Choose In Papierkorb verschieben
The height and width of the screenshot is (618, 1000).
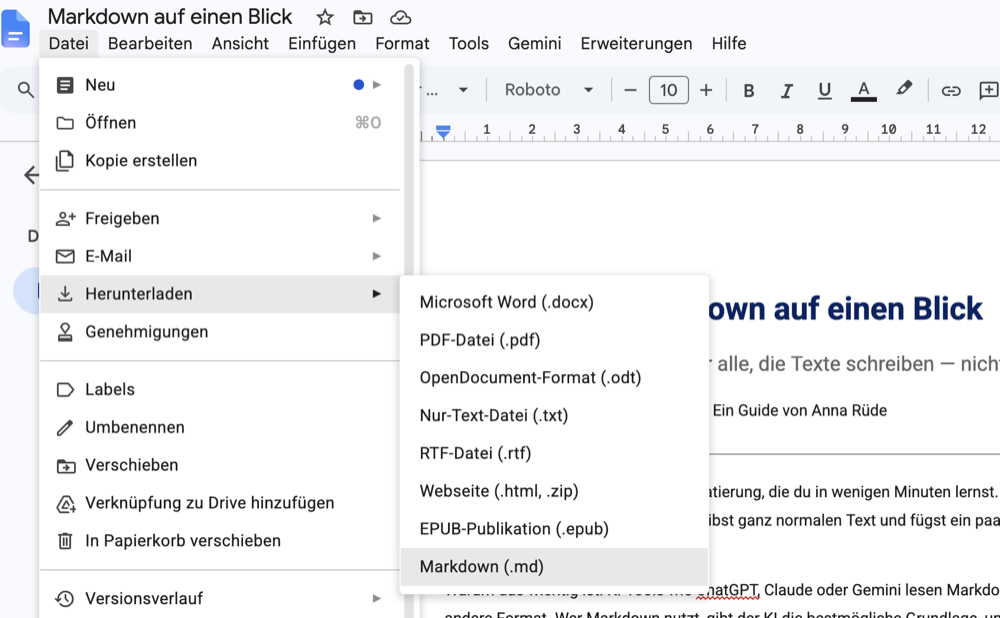coord(220,540)
